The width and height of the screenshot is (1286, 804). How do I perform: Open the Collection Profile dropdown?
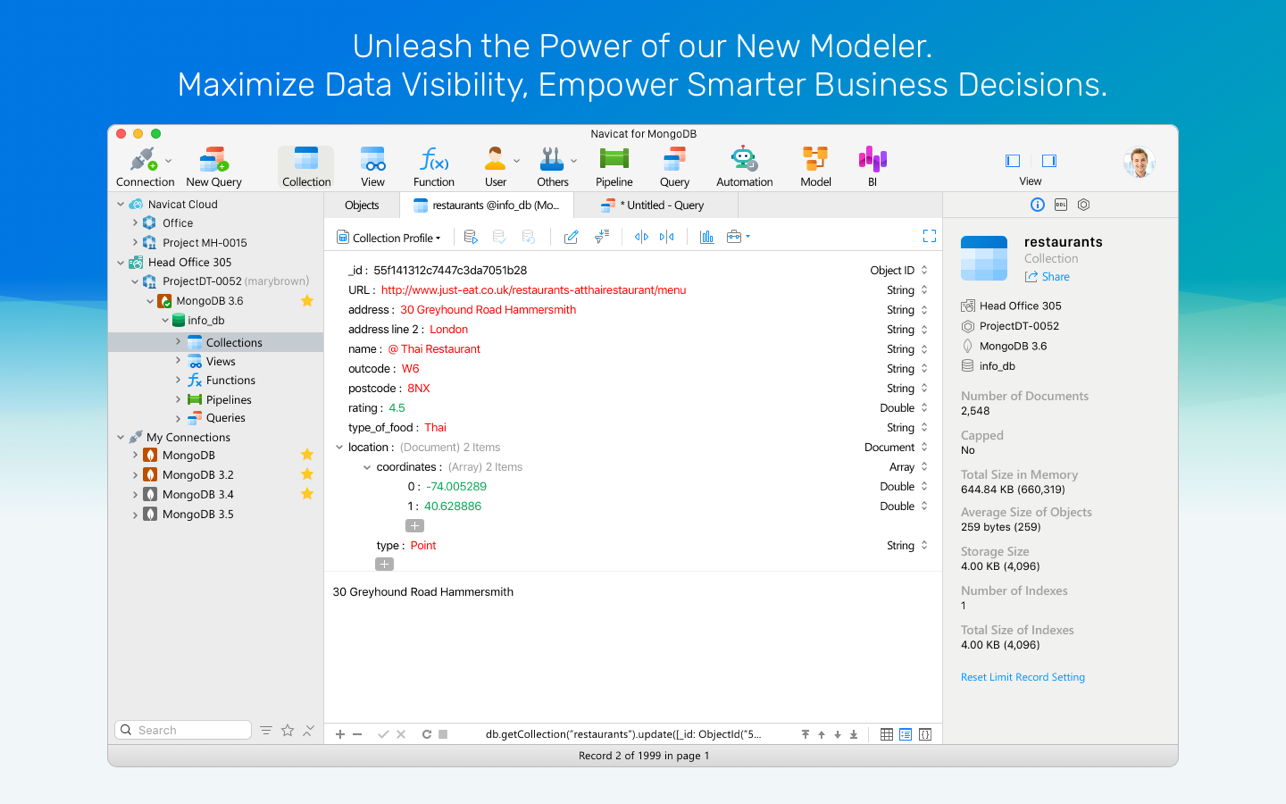[388, 237]
